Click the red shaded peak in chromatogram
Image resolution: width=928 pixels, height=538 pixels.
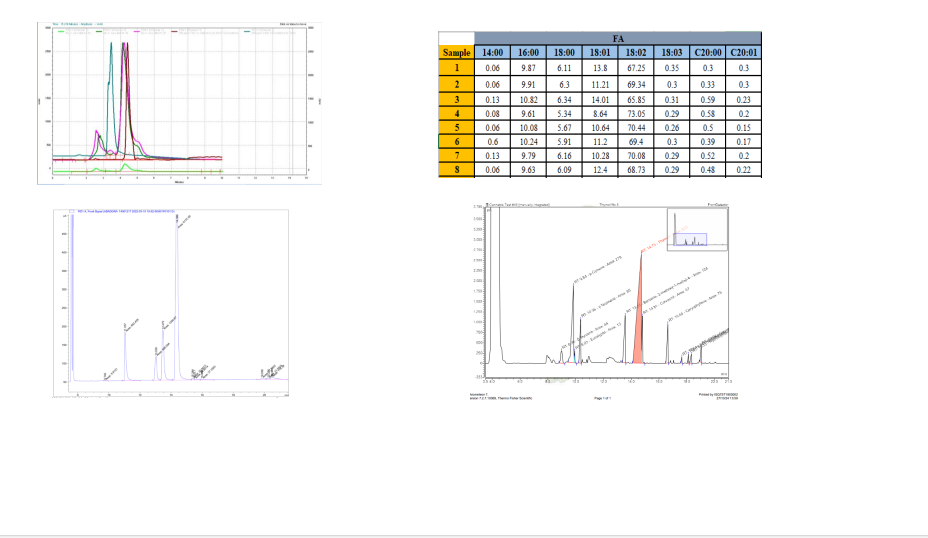[638, 320]
